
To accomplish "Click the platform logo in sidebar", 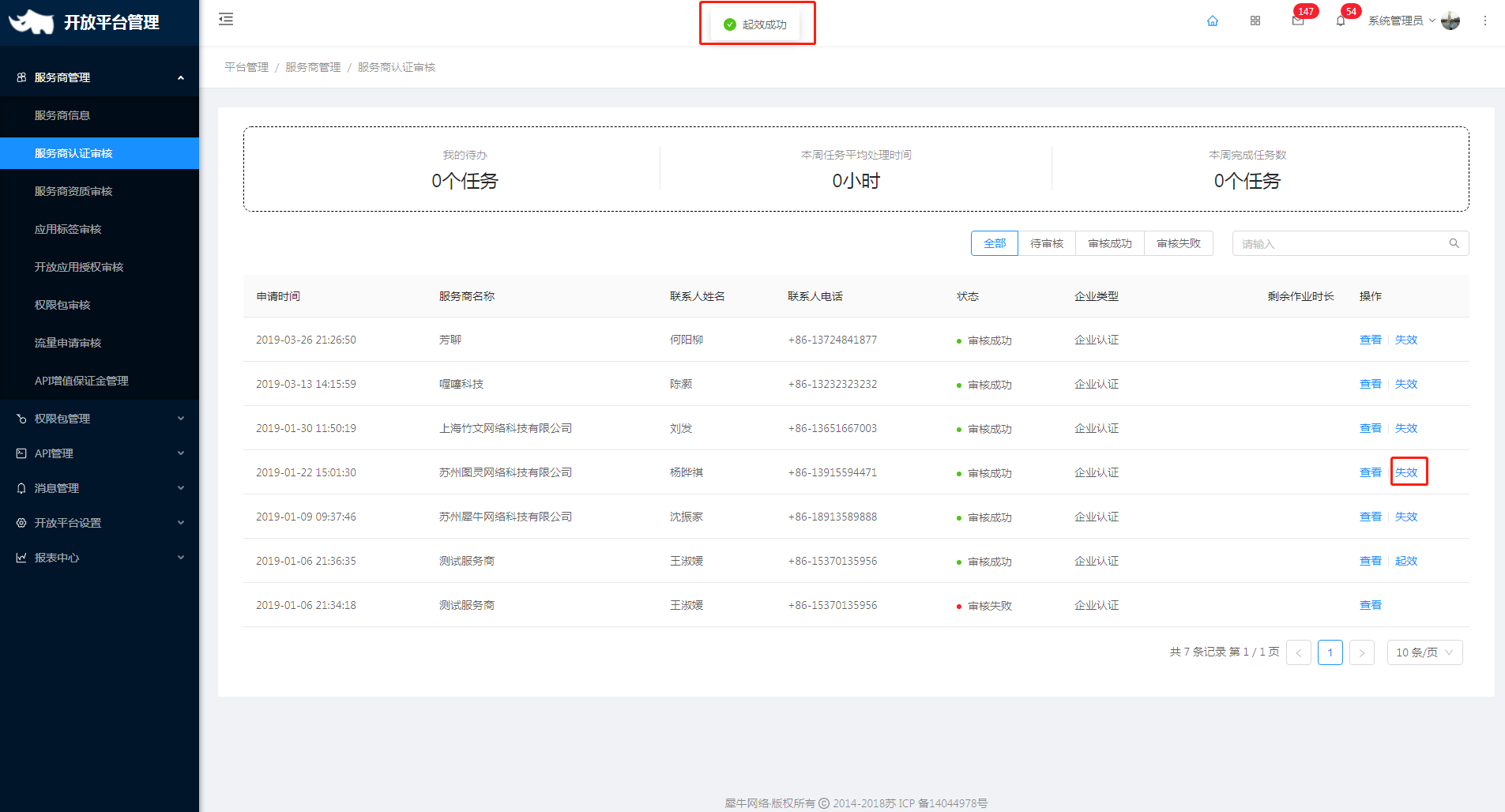I will pyautogui.click(x=32, y=22).
